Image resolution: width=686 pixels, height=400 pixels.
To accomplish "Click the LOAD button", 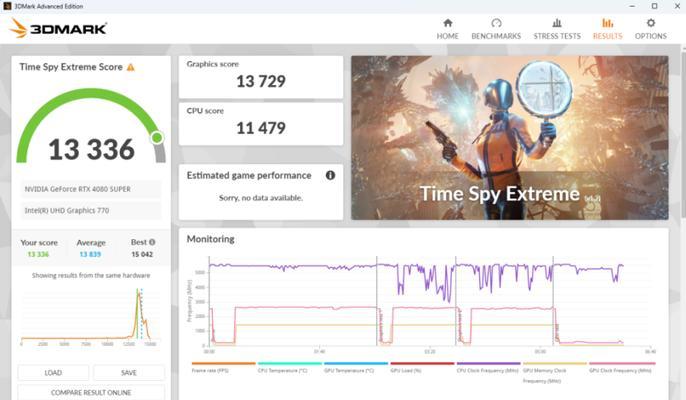I will pyautogui.click(x=53, y=372).
